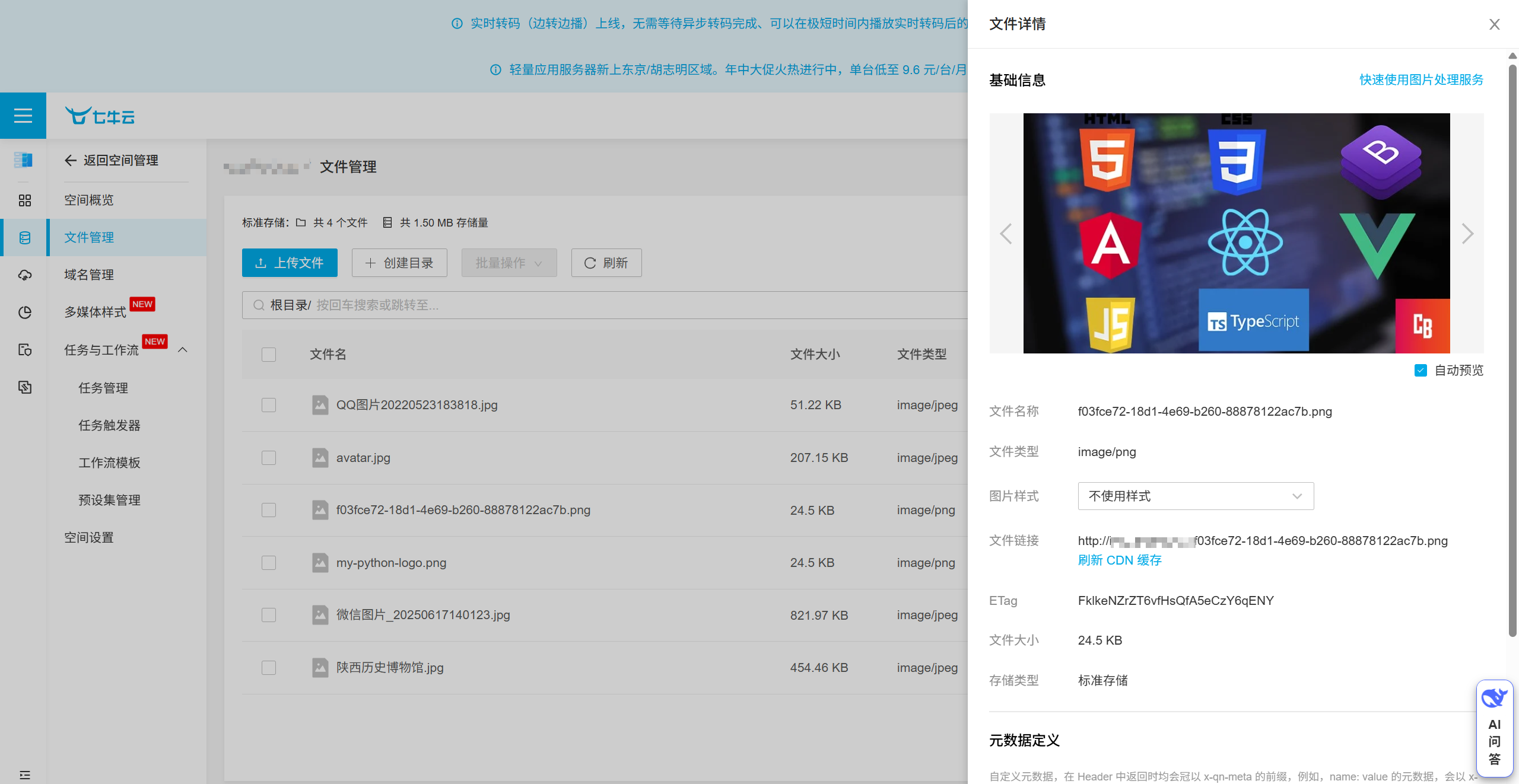Screen dimensions: 1519x784
Task: Toggle the select-all files checkbox
Action: 269,355
